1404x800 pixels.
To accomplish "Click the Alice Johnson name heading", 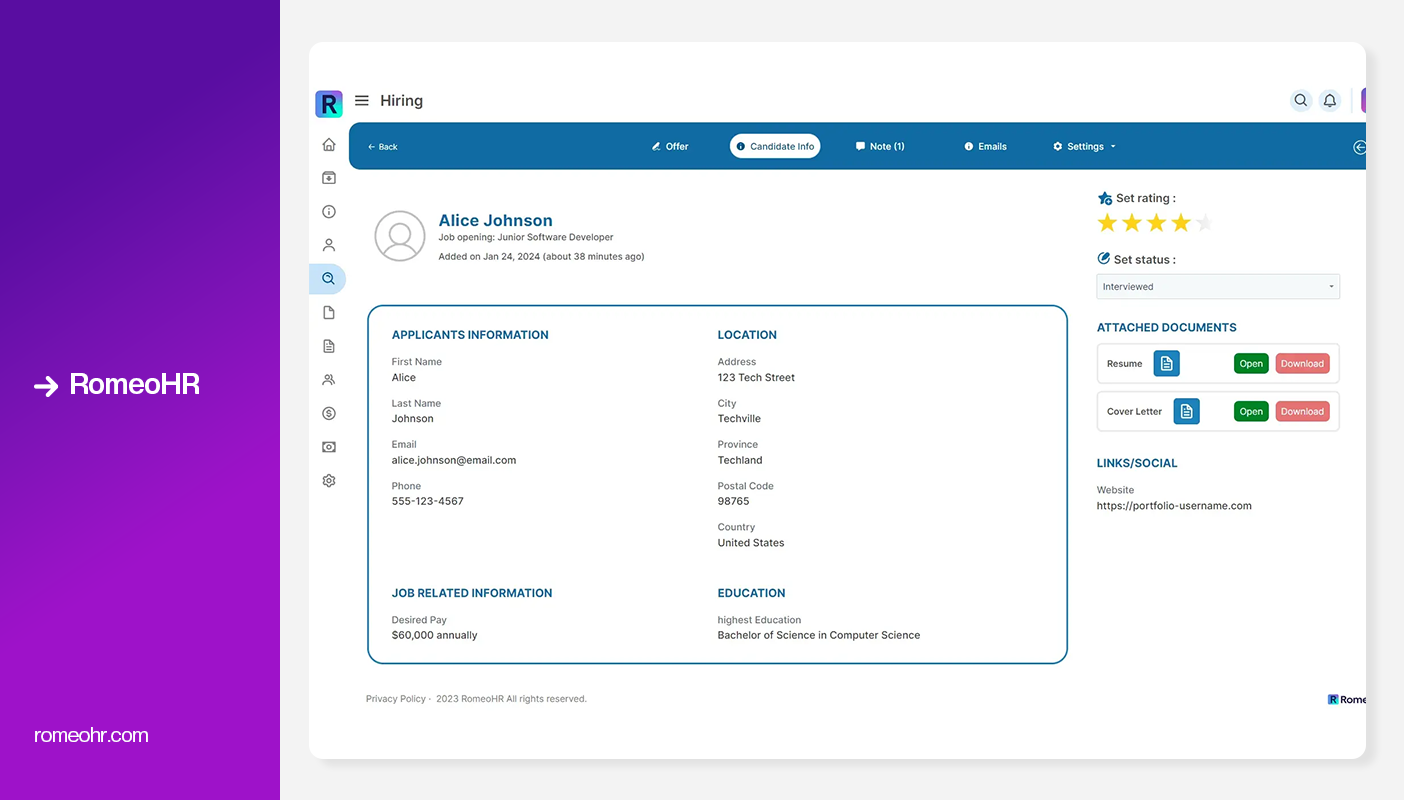I will (495, 221).
